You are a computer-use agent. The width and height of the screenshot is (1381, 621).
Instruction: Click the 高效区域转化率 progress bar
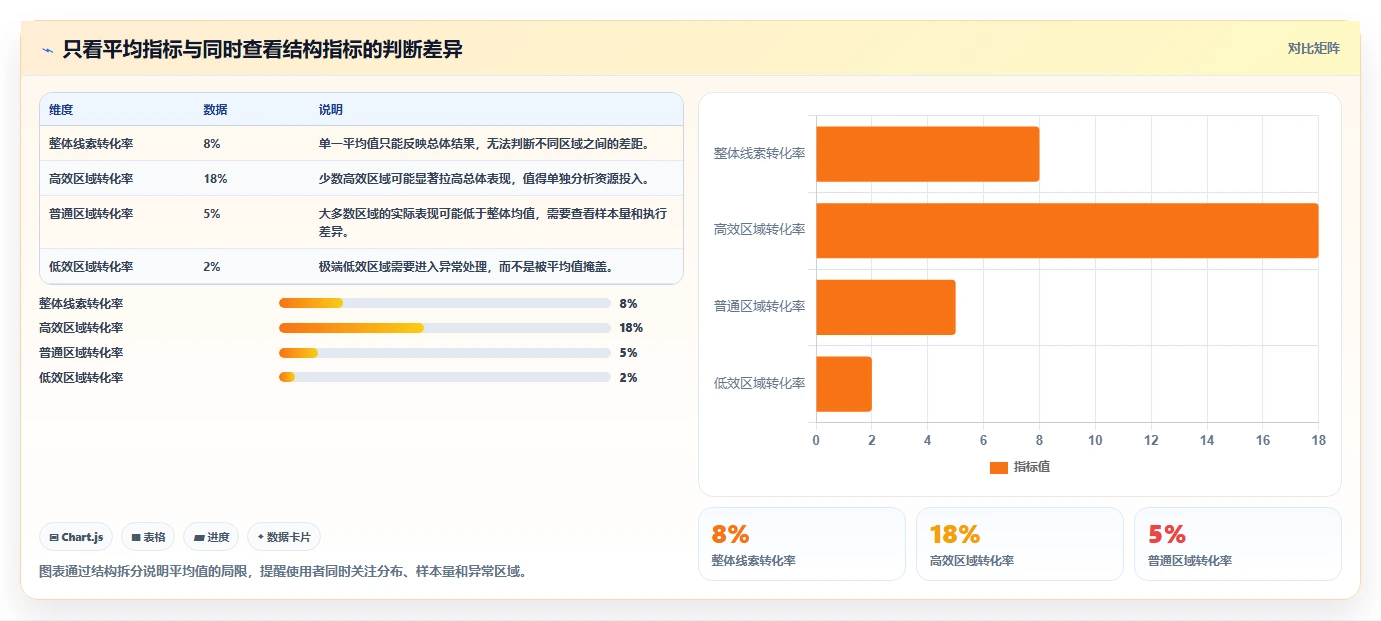pos(445,328)
